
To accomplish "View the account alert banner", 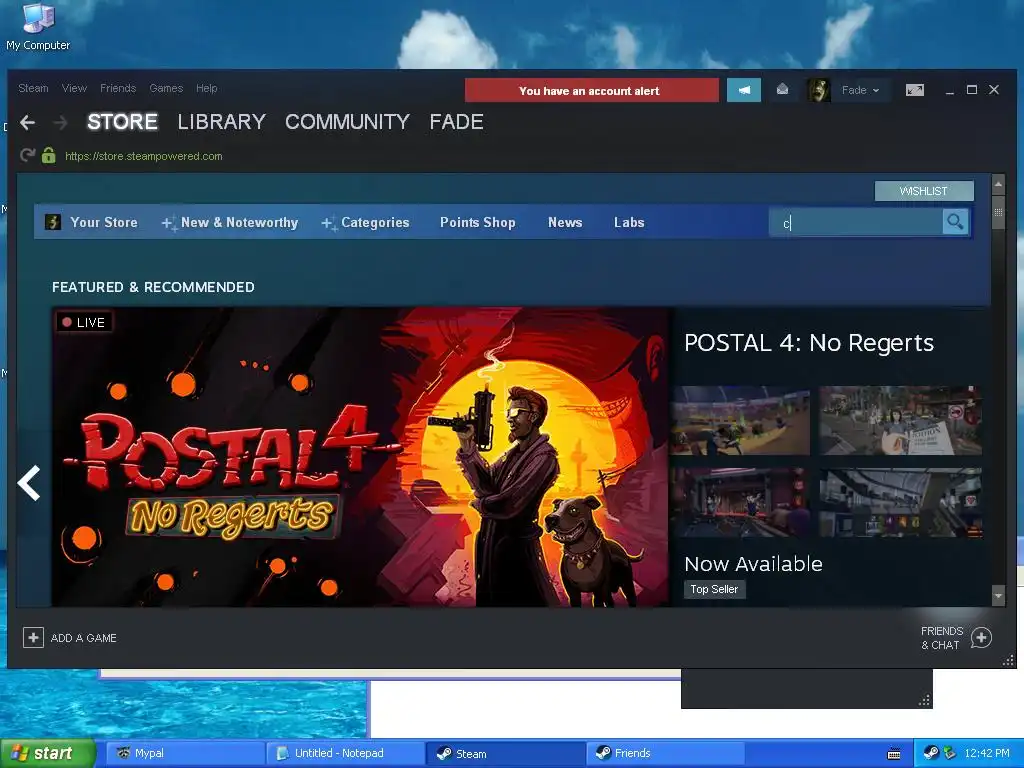I will coord(592,90).
